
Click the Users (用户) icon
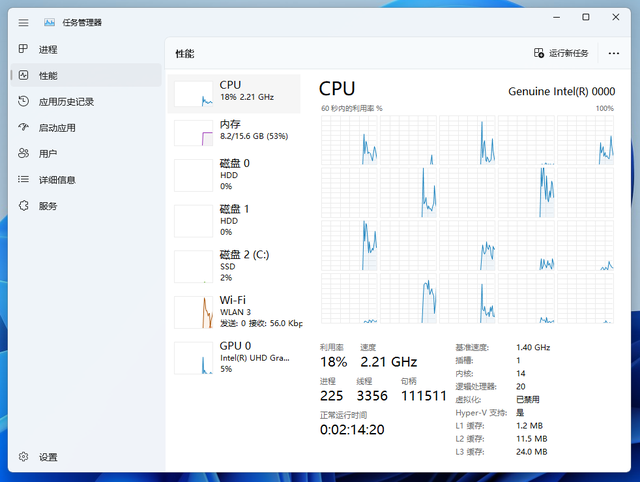[x=23, y=153]
